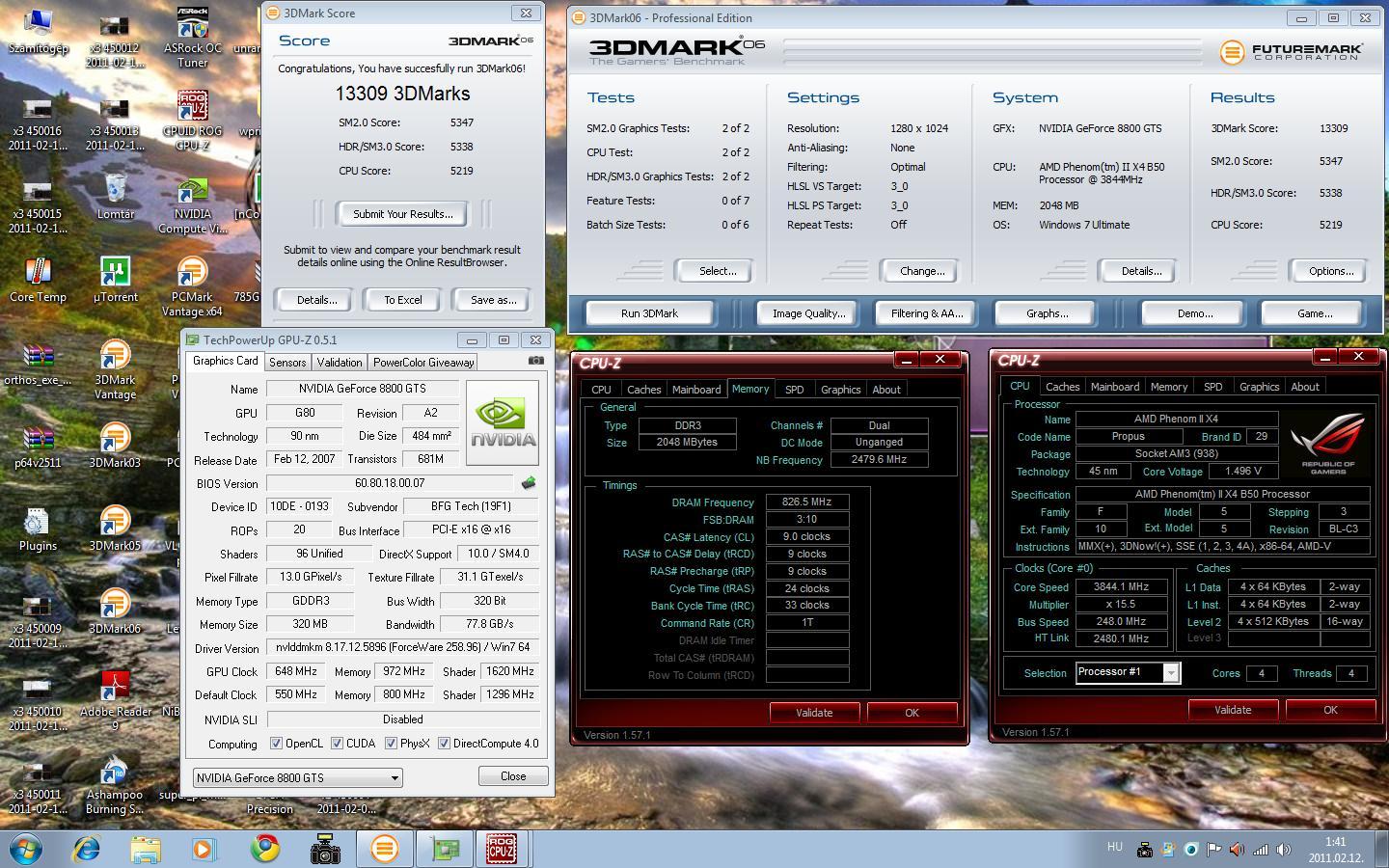
Task: Click the Details button under System
Action: coord(1140,271)
